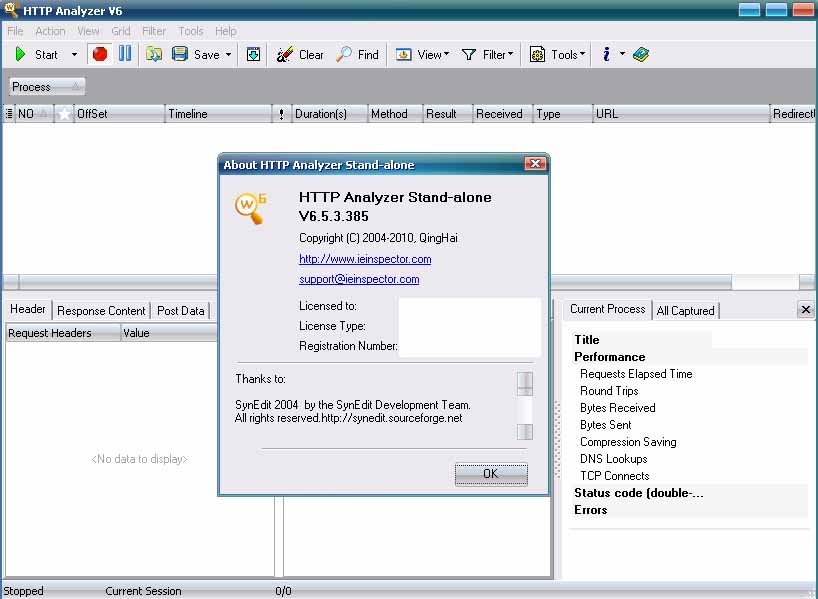
Task: Click the exclamation mark column header
Action: [x=281, y=114]
